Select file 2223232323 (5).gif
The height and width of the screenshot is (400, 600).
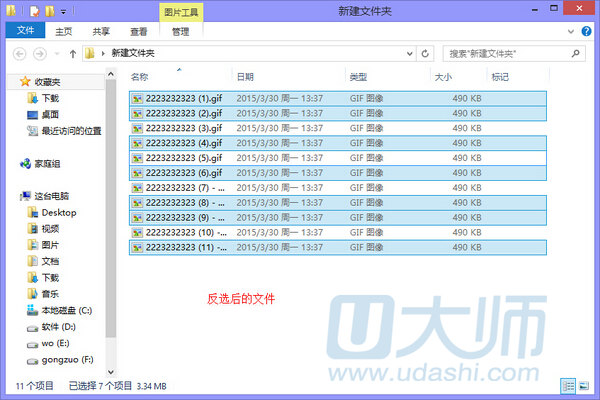click(338, 158)
